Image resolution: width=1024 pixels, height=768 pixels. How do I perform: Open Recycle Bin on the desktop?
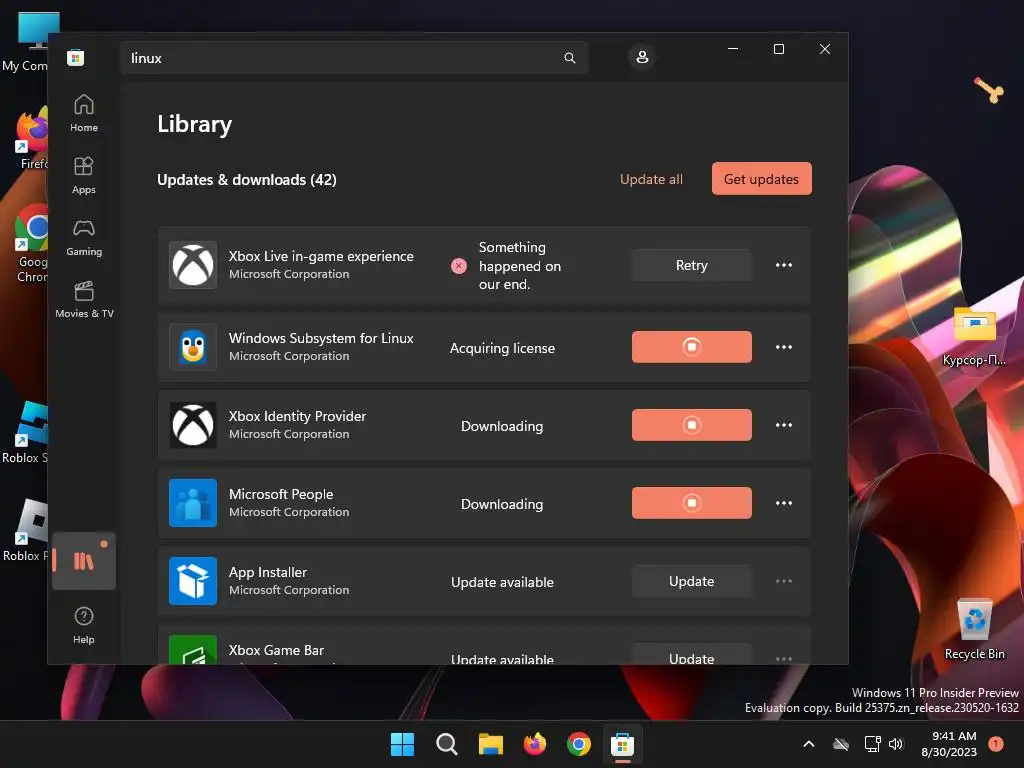click(974, 629)
